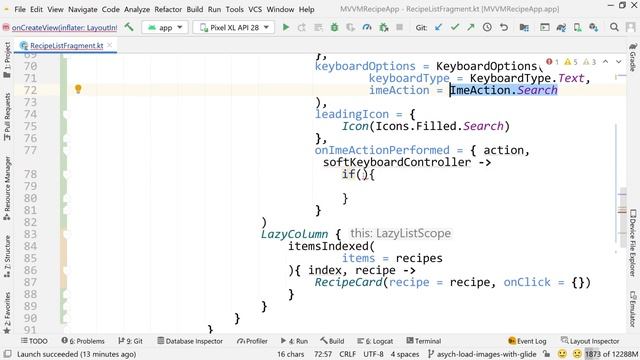The height and width of the screenshot is (360, 640).
Task: Click the yellow warnings count indicator
Action: click(571, 62)
